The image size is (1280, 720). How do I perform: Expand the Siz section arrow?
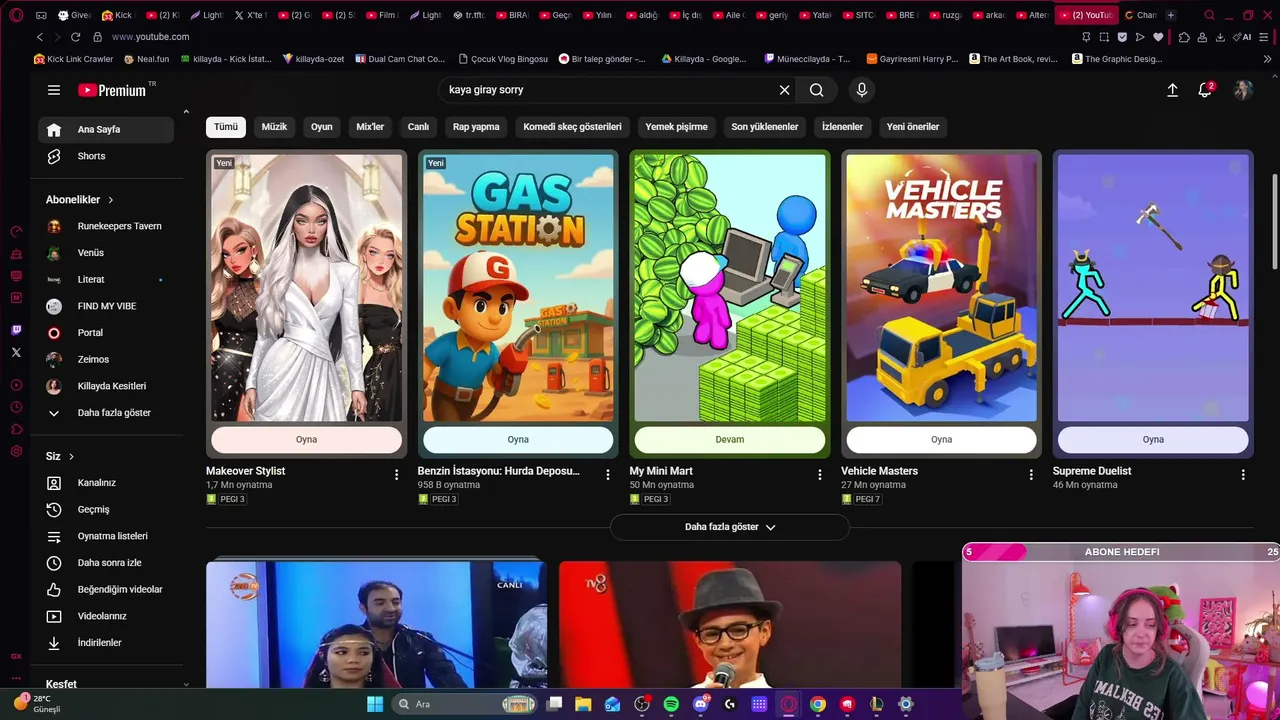pos(71,457)
